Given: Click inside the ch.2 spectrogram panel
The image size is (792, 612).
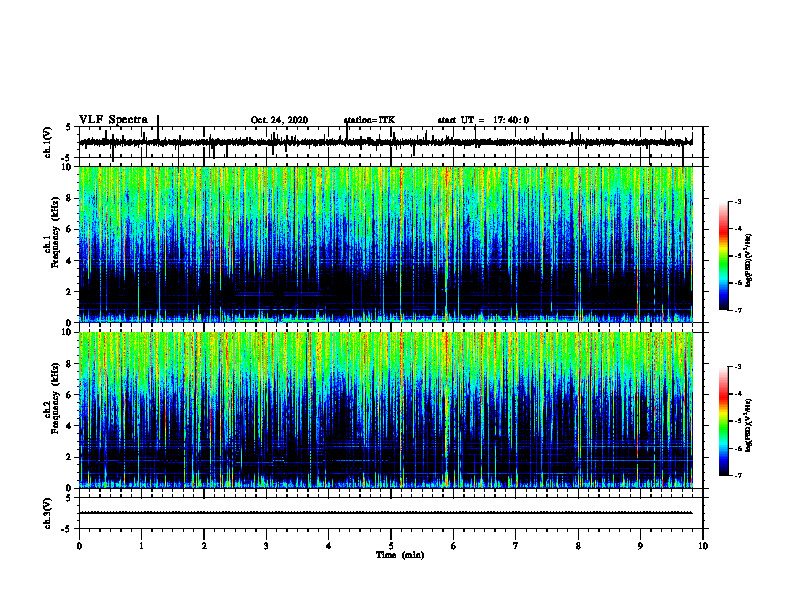Looking at the screenshot, I should point(386,410).
